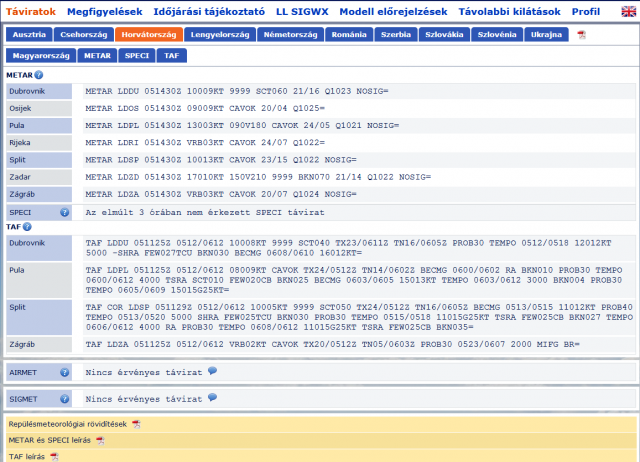Click Dubrovnik in the TAF list
This screenshot has width=640, height=462.
[39, 248]
